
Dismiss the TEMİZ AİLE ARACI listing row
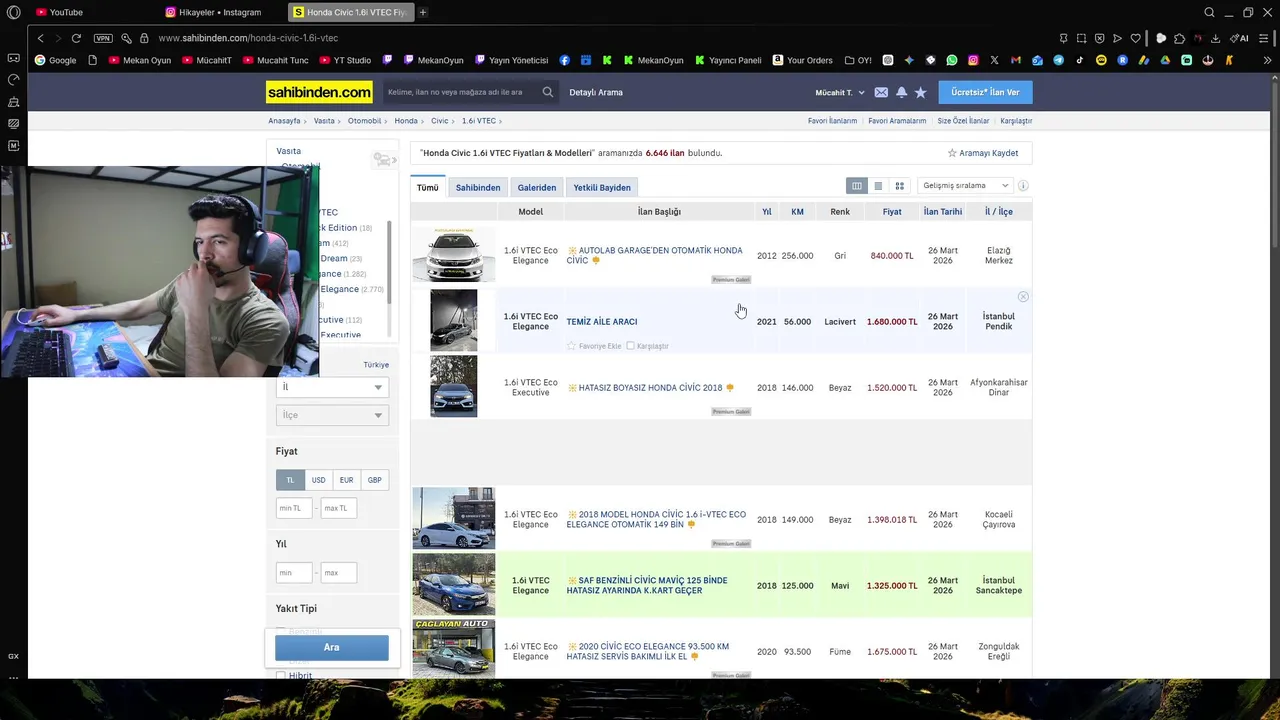pos(1023,297)
